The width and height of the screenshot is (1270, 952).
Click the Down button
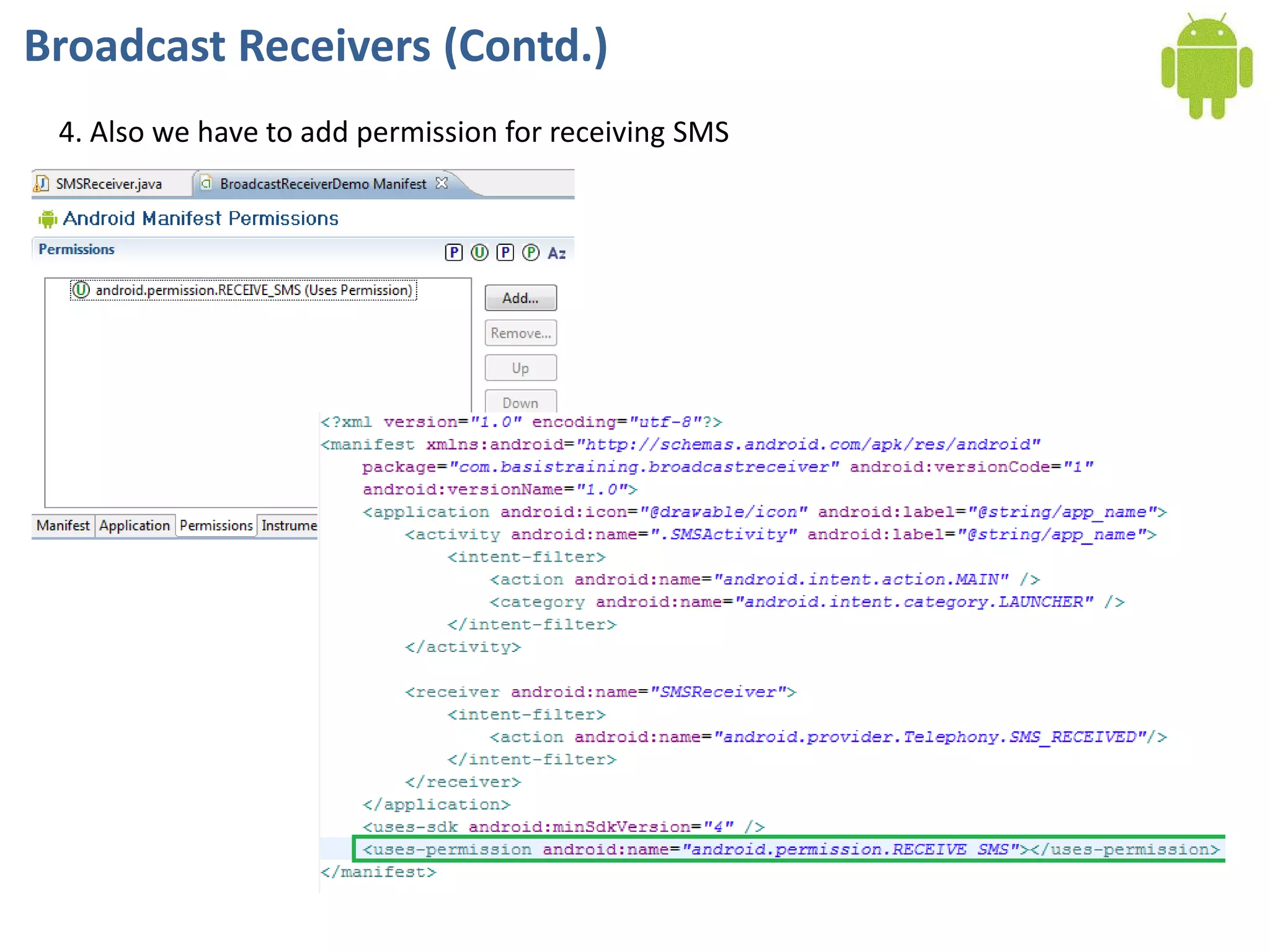coord(520,402)
